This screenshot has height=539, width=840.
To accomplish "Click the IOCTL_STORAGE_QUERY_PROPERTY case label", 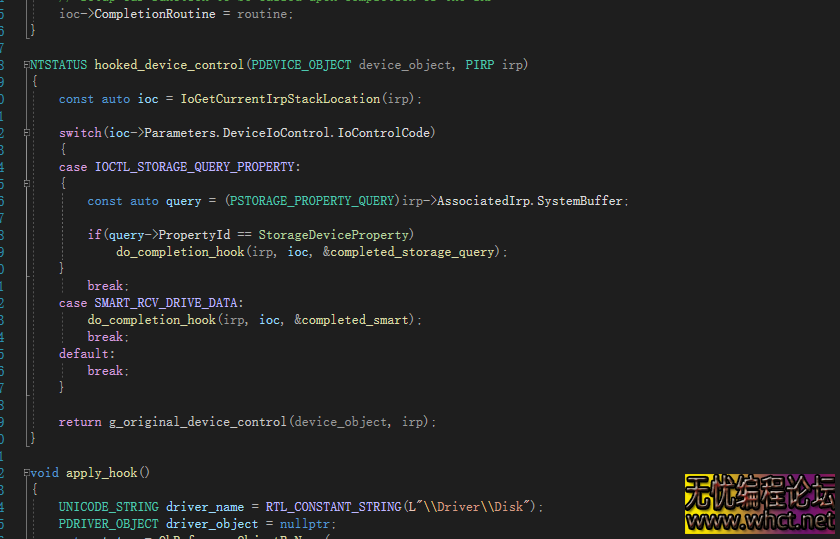I will [x=197, y=167].
